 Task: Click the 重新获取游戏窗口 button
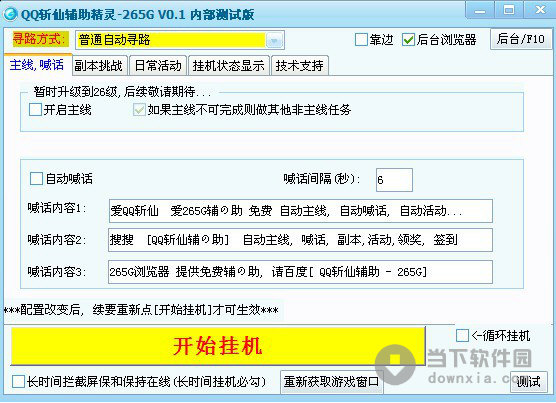click(x=332, y=382)
